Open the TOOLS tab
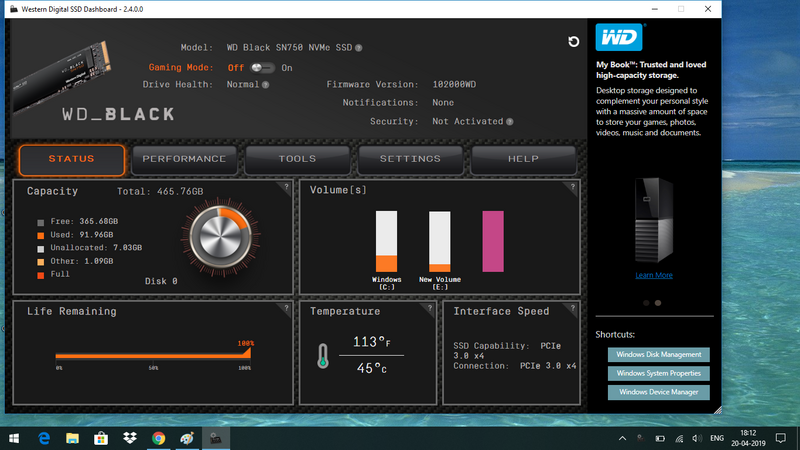The height and width of the screenshot is (450, 800). 297,159
